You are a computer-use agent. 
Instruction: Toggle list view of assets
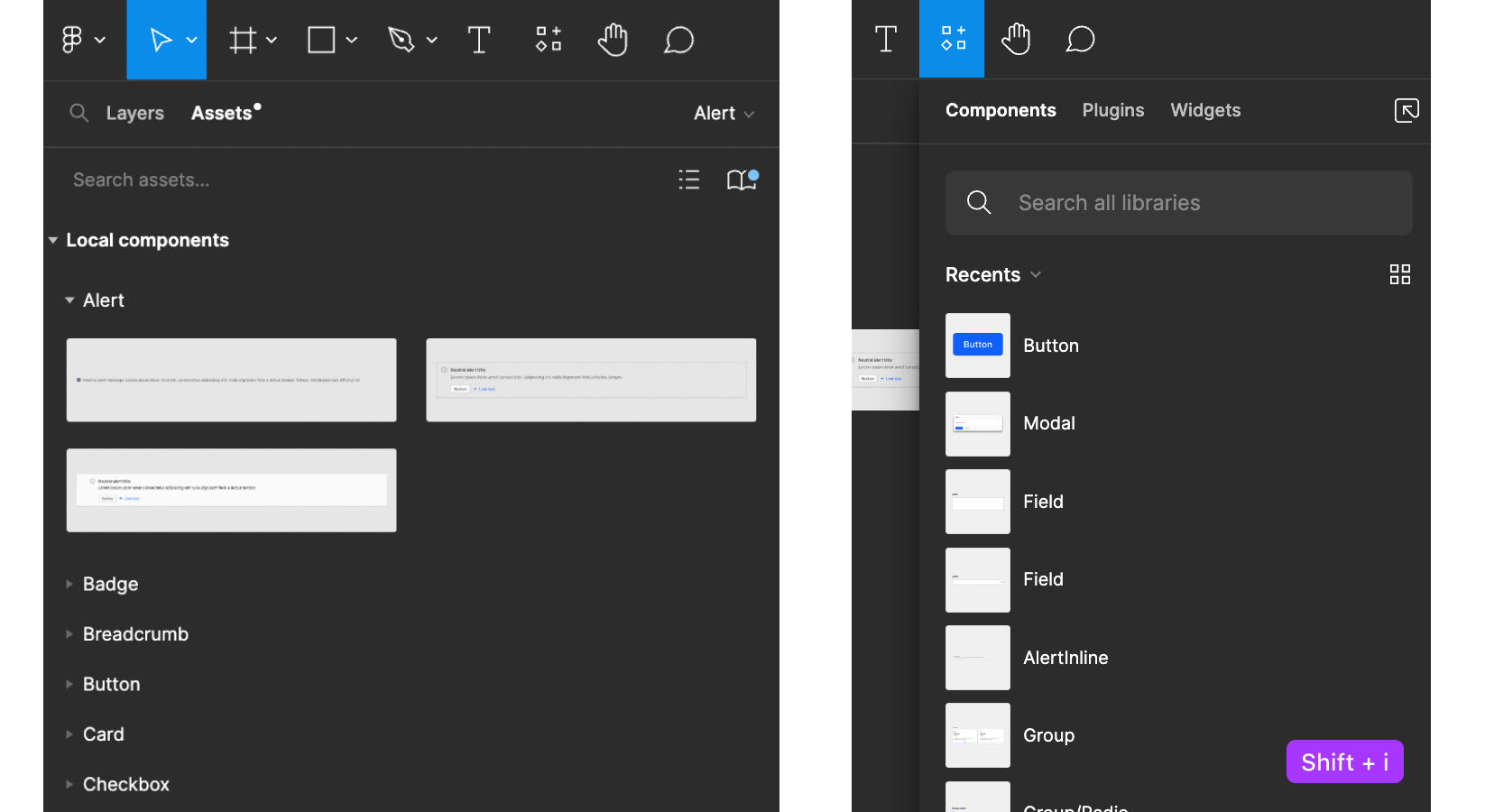(689, 180)
